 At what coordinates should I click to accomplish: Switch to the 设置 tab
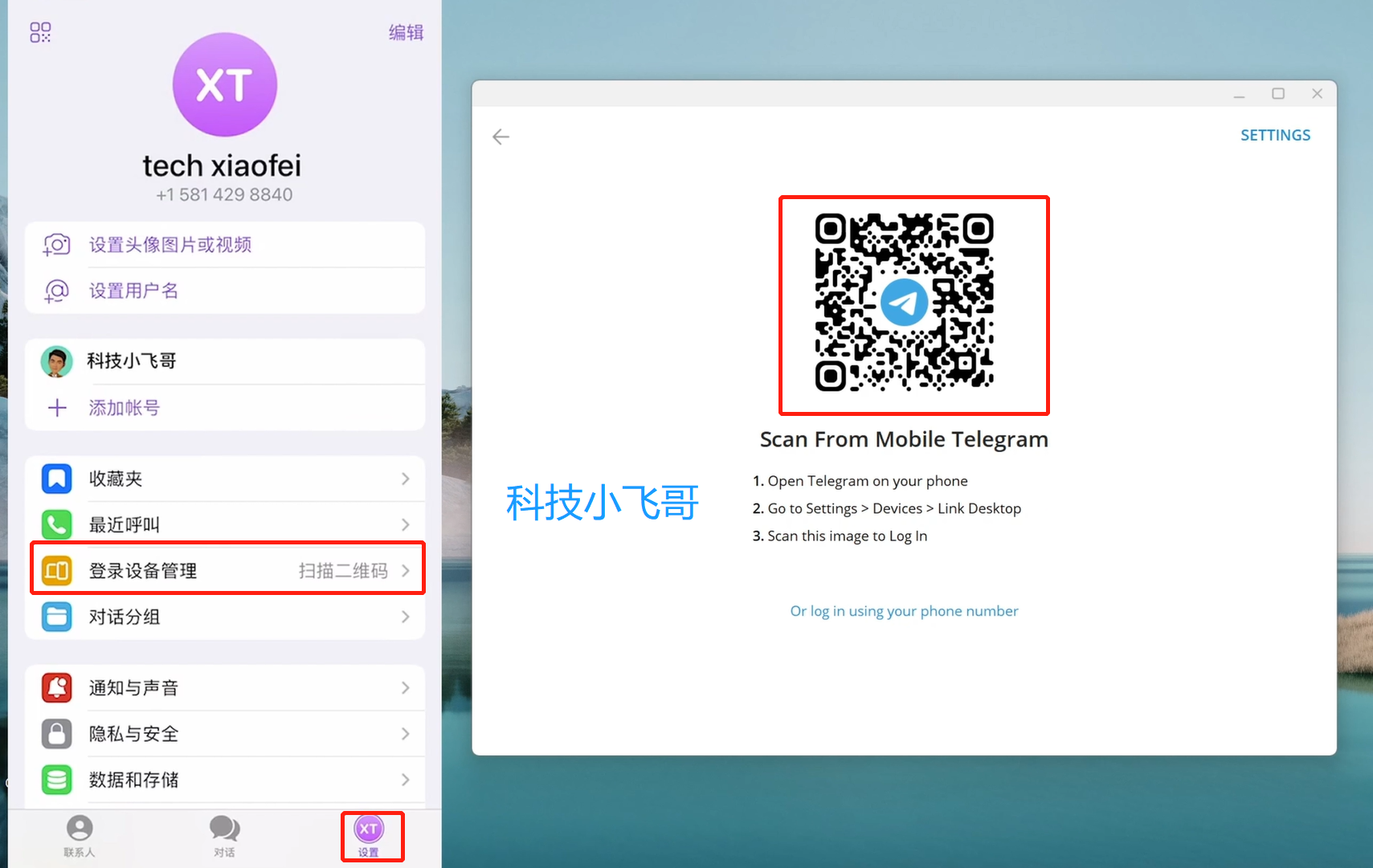369,836
